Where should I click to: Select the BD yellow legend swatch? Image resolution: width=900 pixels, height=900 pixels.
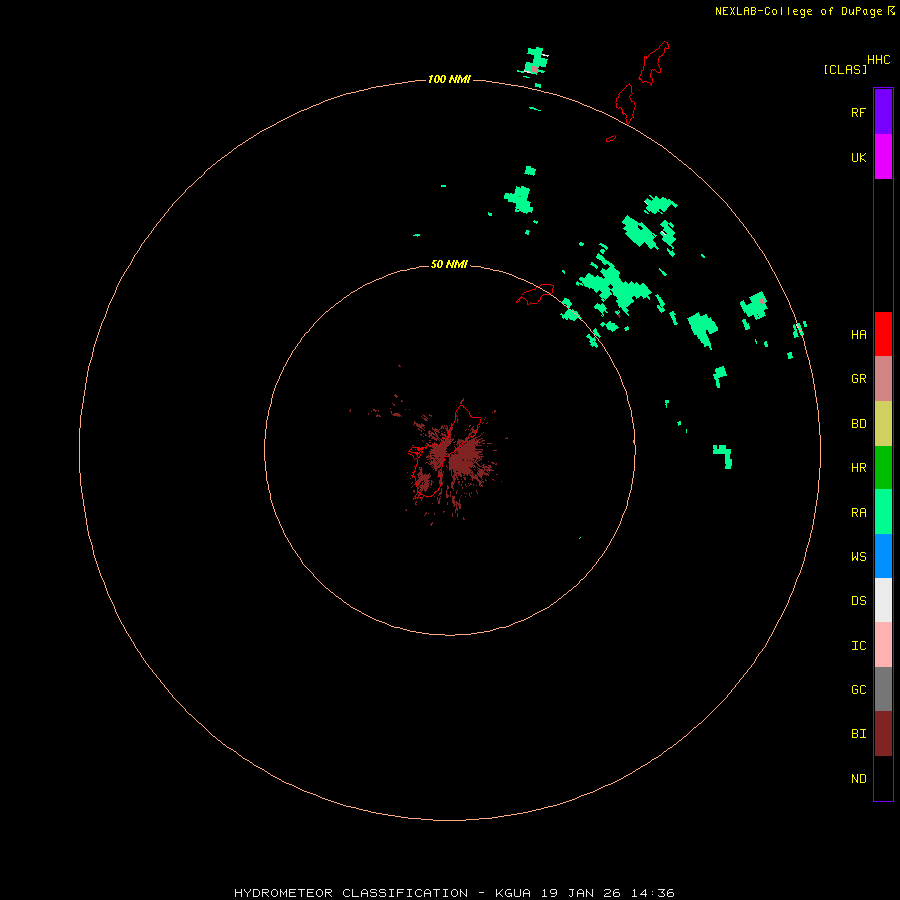coord(883,424)
